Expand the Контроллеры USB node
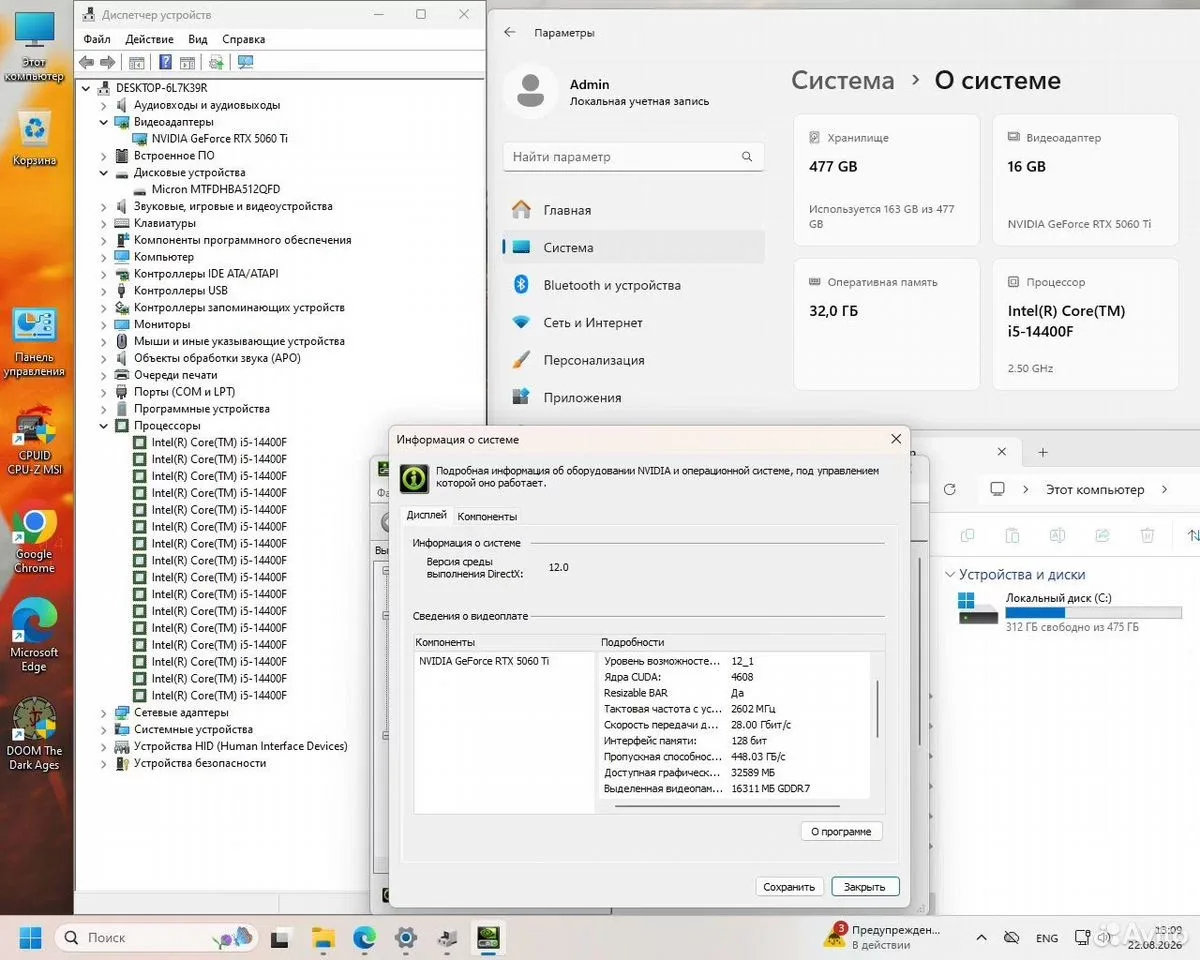This screenshot has width=1200, height=960. coord(104,291)
